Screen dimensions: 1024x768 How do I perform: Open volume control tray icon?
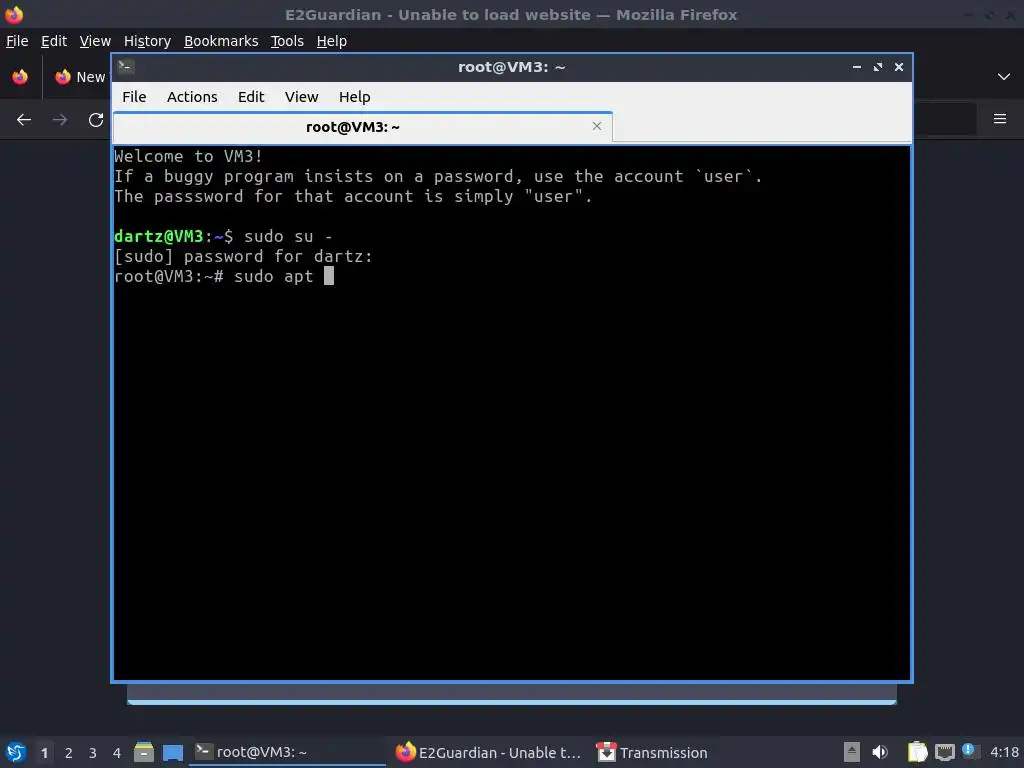[x=880, y=752]
